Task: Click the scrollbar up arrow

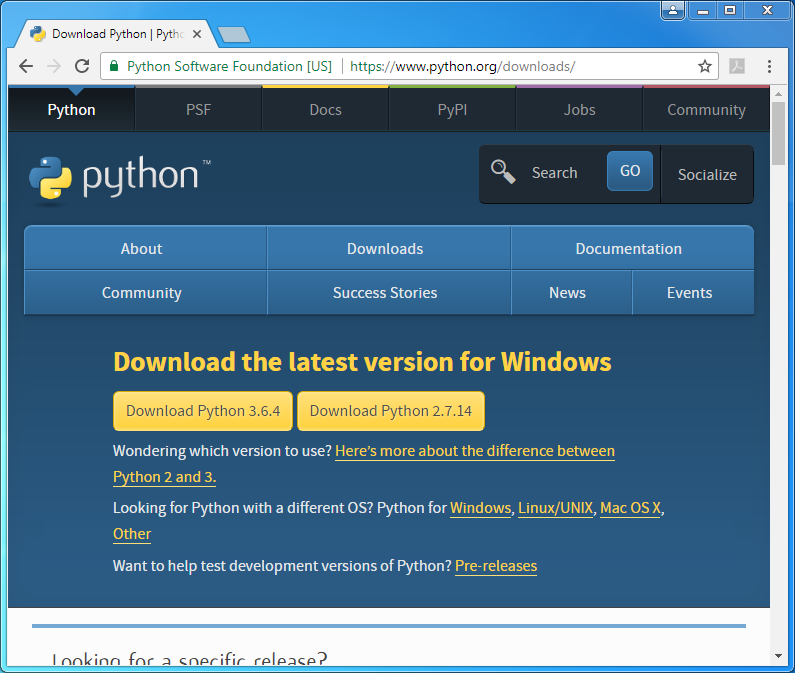Action: (x=778, y=94)
